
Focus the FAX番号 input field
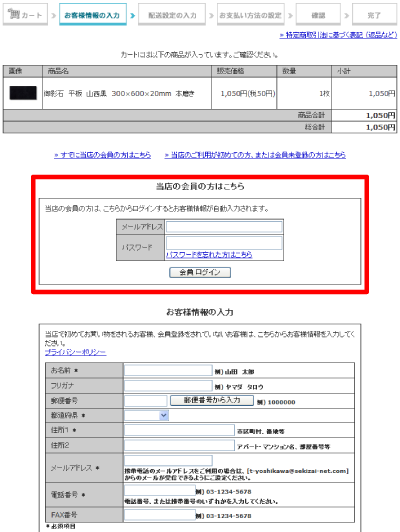click(x=159, y=515)
